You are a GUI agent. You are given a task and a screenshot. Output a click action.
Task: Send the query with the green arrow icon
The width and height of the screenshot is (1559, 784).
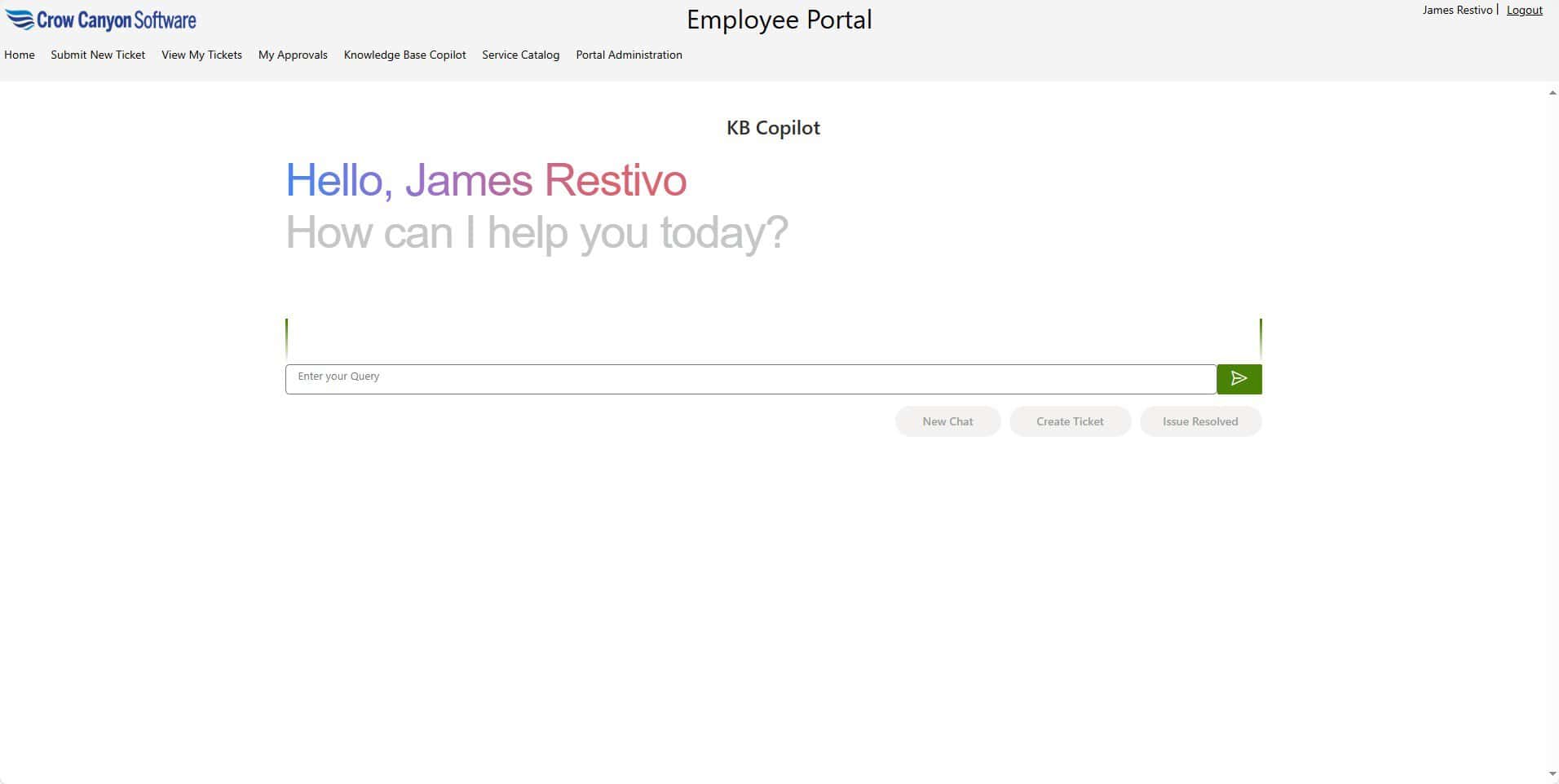click(x=1239, y=379)
